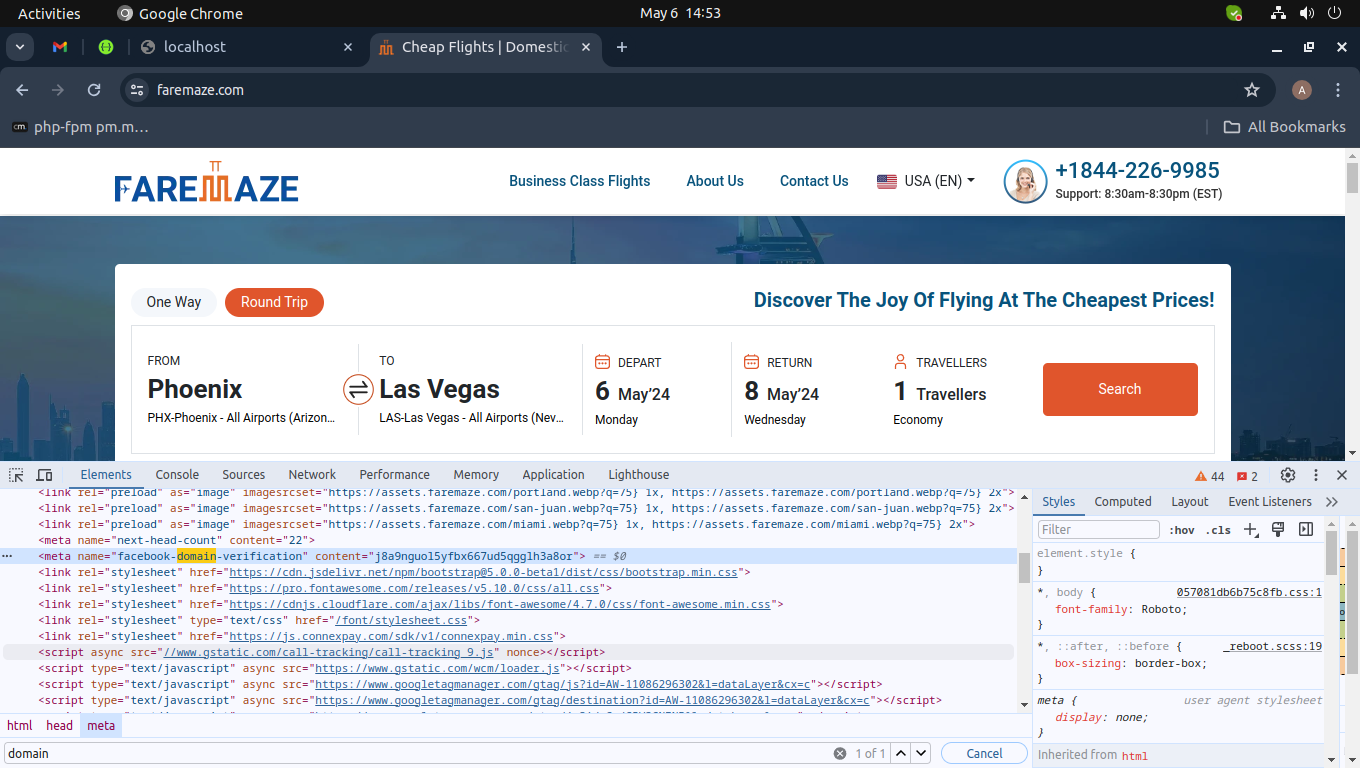This screenshot has height=768, width=1360.
Task: Go to next search result arrow
Action: [x=921, y=753]
